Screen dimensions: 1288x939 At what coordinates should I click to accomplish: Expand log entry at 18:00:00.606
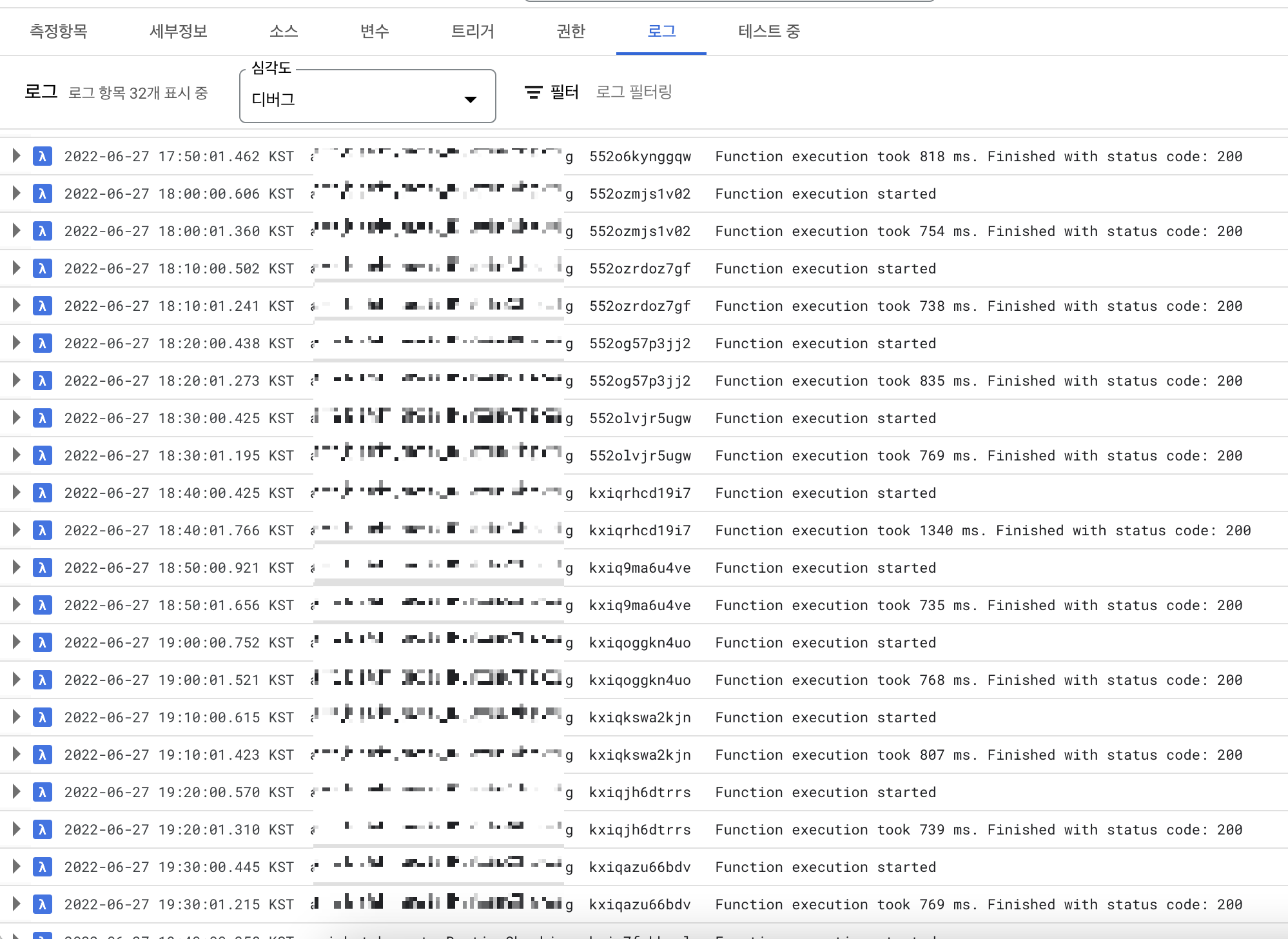pos(17,193)
